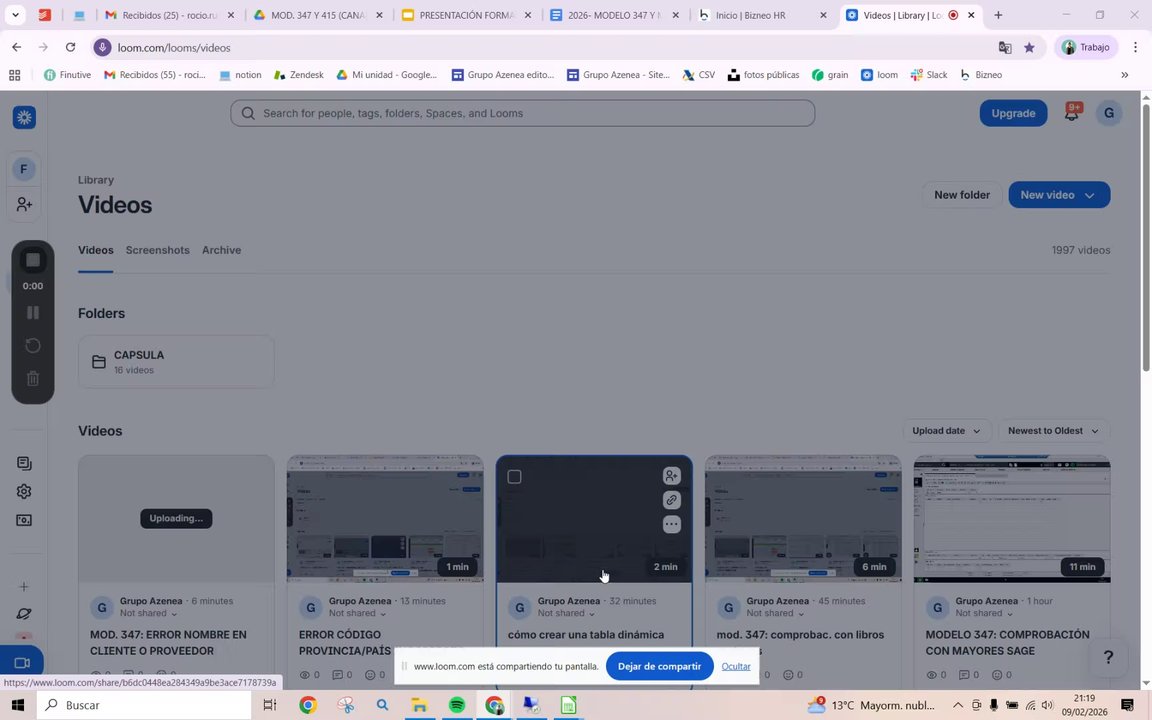
Task: Open the library notes icon in sidebar
Action: coord(24,463)
